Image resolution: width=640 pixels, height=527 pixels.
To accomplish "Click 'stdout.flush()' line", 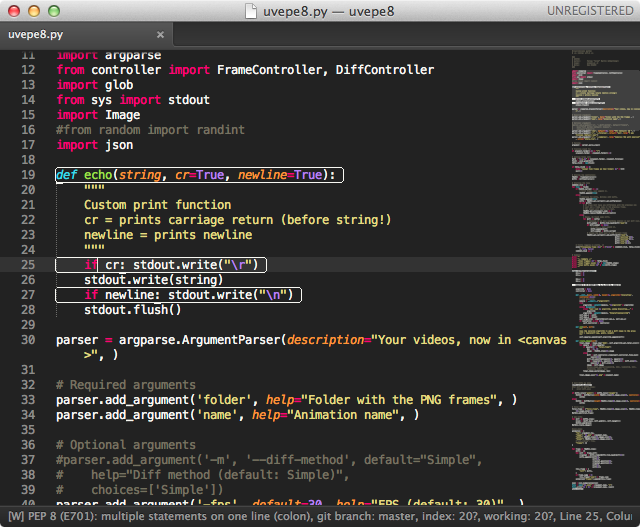I will 133,310.
